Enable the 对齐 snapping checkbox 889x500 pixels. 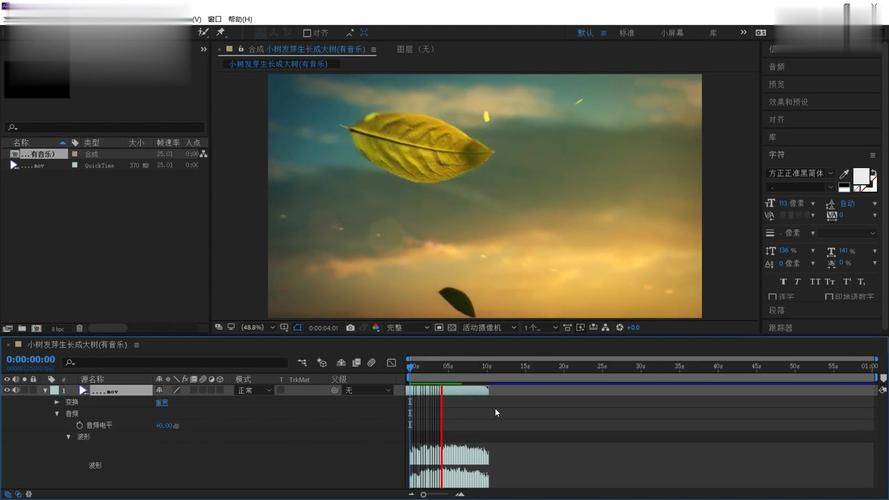pos(307,33)
